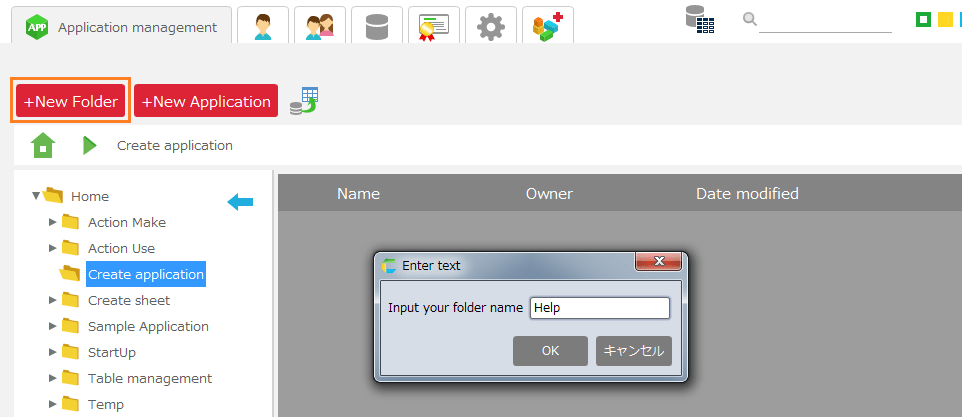Click the database import icon beside New Application

click(304, 101)
